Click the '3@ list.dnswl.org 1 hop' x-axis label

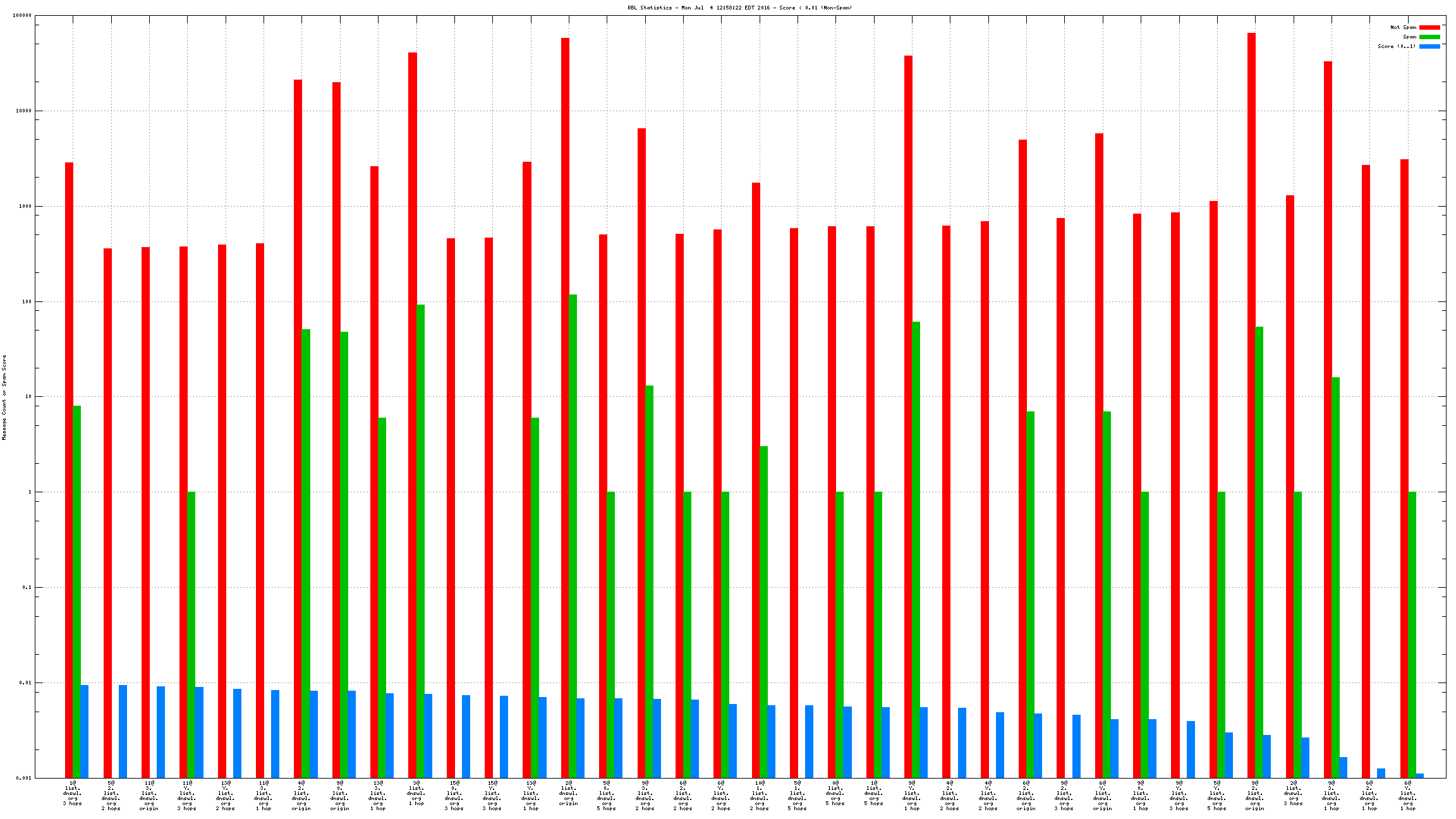pos(416,793)
